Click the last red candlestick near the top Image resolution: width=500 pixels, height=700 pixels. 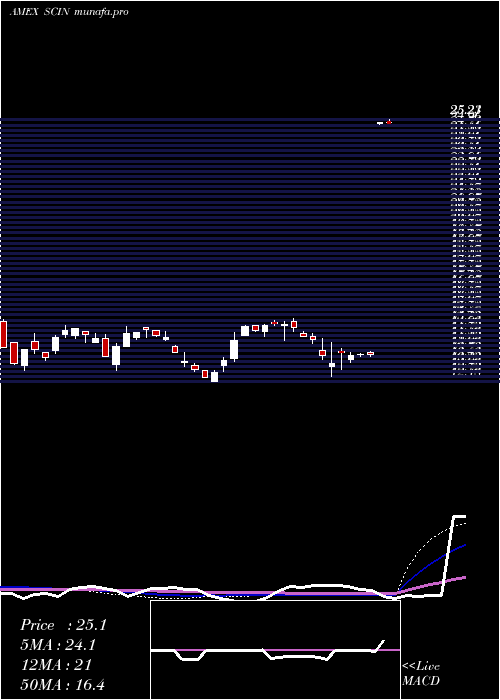(x=389, y=122)
